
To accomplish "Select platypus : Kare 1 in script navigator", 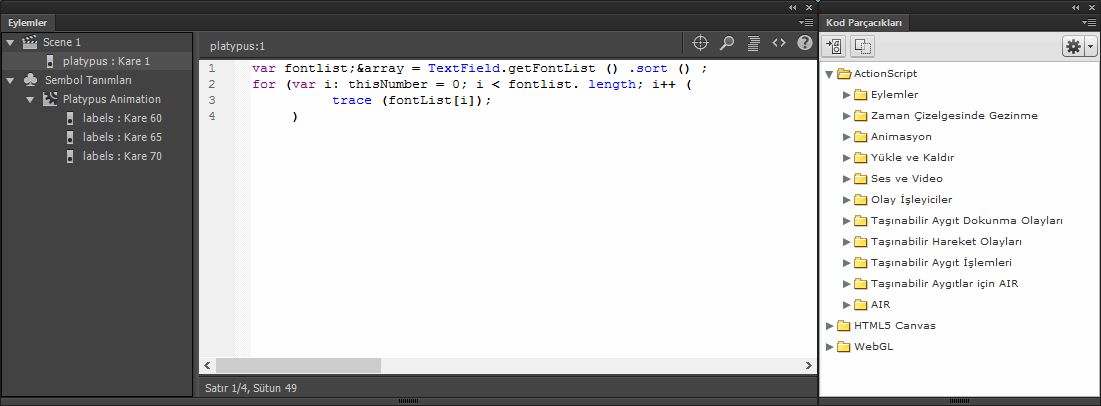I will 97,61.
